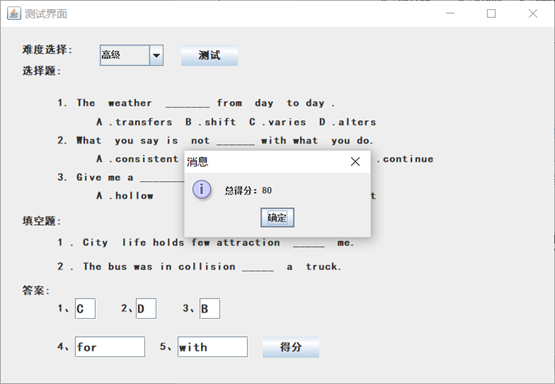Click question 1 text 'The weather'
The width and height of the screenshot is (555, 384).
(x=114, y=103)
